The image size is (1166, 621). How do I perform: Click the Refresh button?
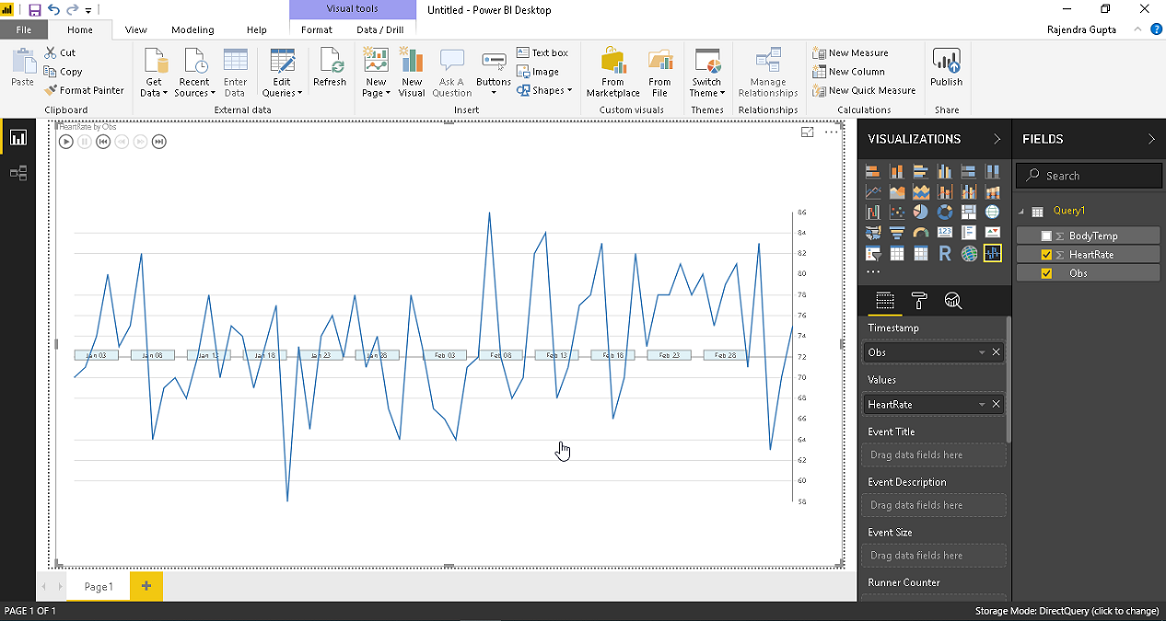click(x=329, y=68)
